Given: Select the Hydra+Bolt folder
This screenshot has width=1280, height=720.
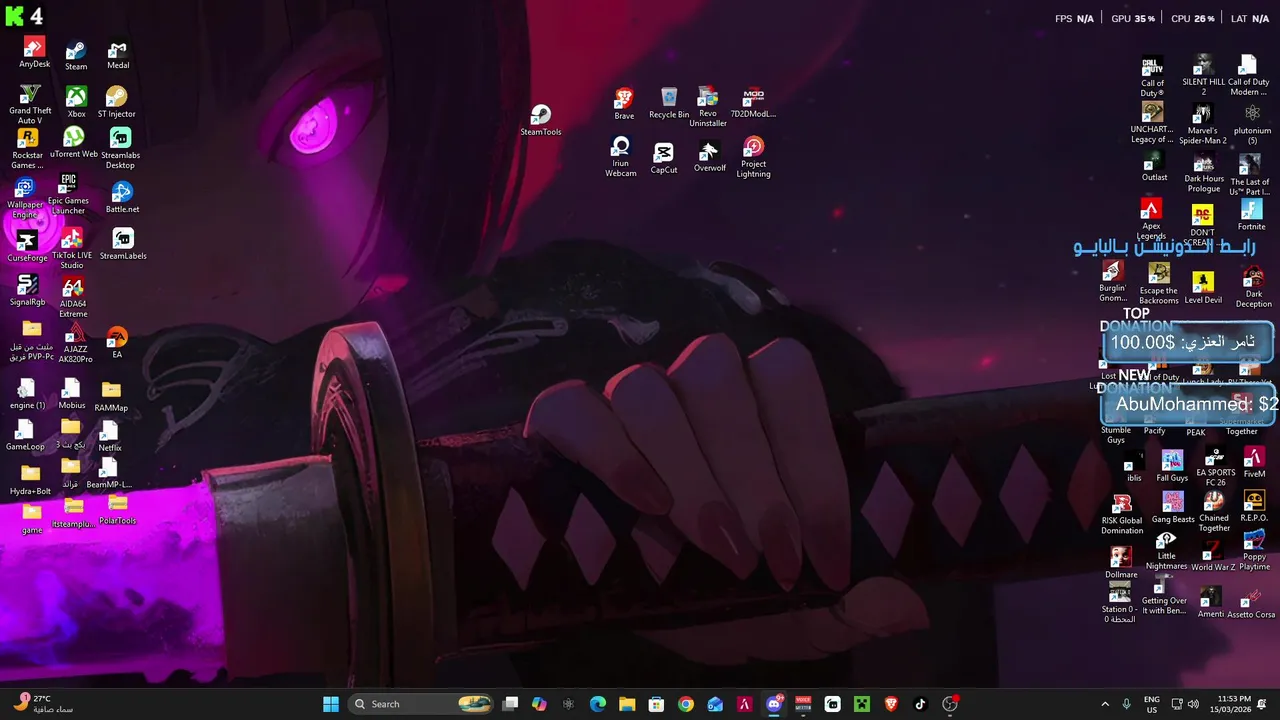Looking at the screenshot, I should coord(30,480).
